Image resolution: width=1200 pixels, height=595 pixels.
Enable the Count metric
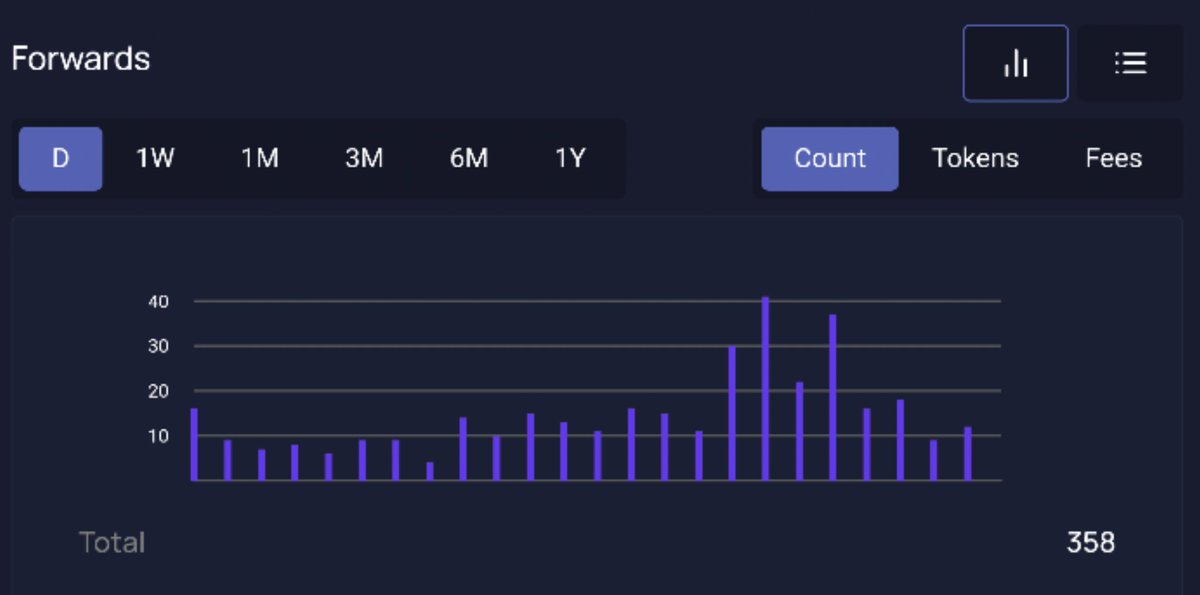pyautogui.click(x=830, y=158)
